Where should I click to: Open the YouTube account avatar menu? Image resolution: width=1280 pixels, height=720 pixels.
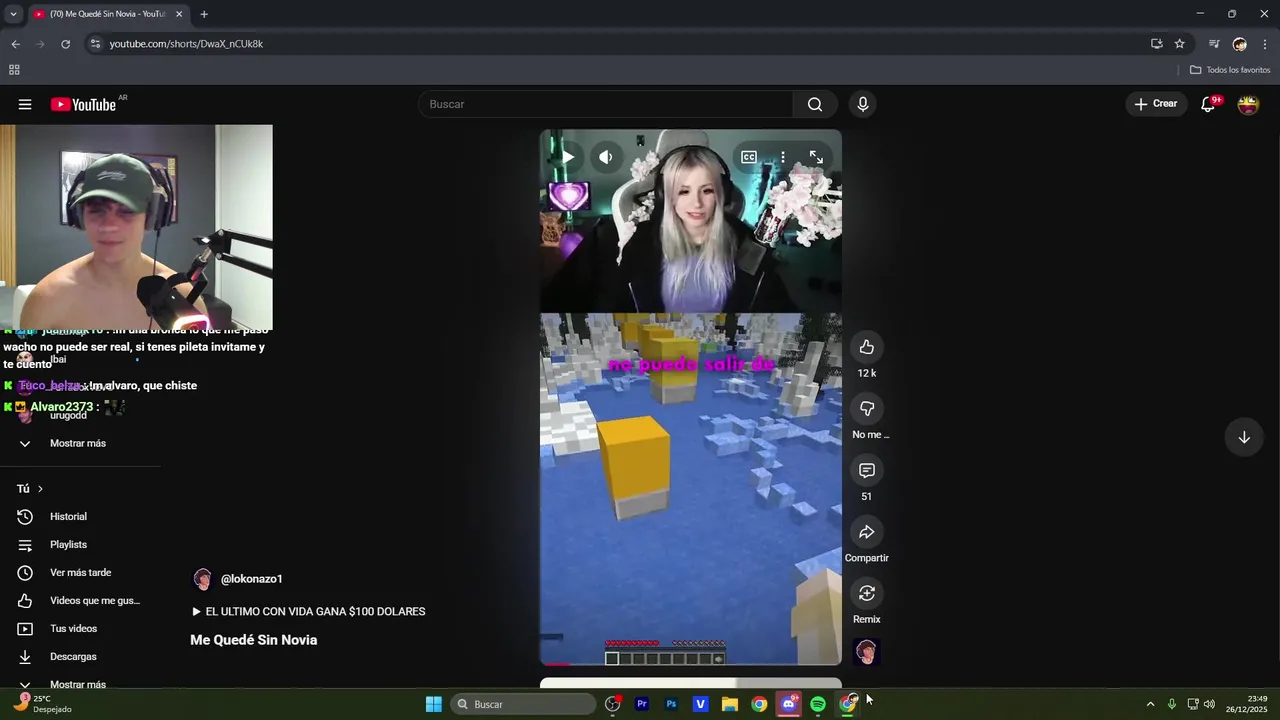1248,104
